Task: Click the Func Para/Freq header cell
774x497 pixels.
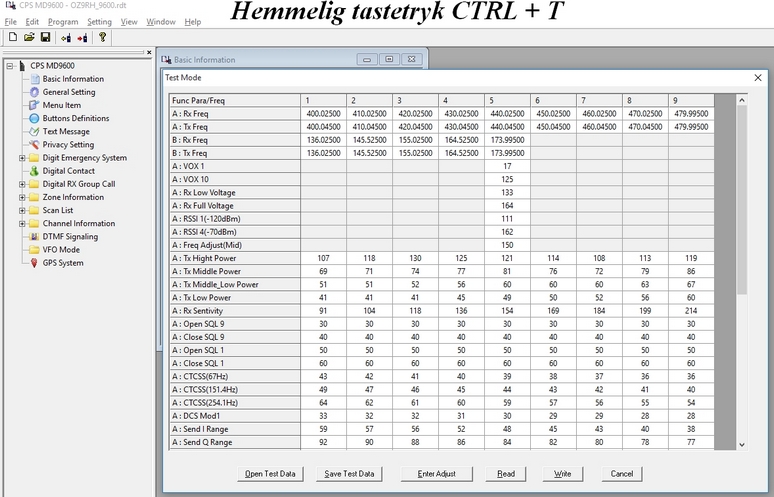Action: coord(234,100)
